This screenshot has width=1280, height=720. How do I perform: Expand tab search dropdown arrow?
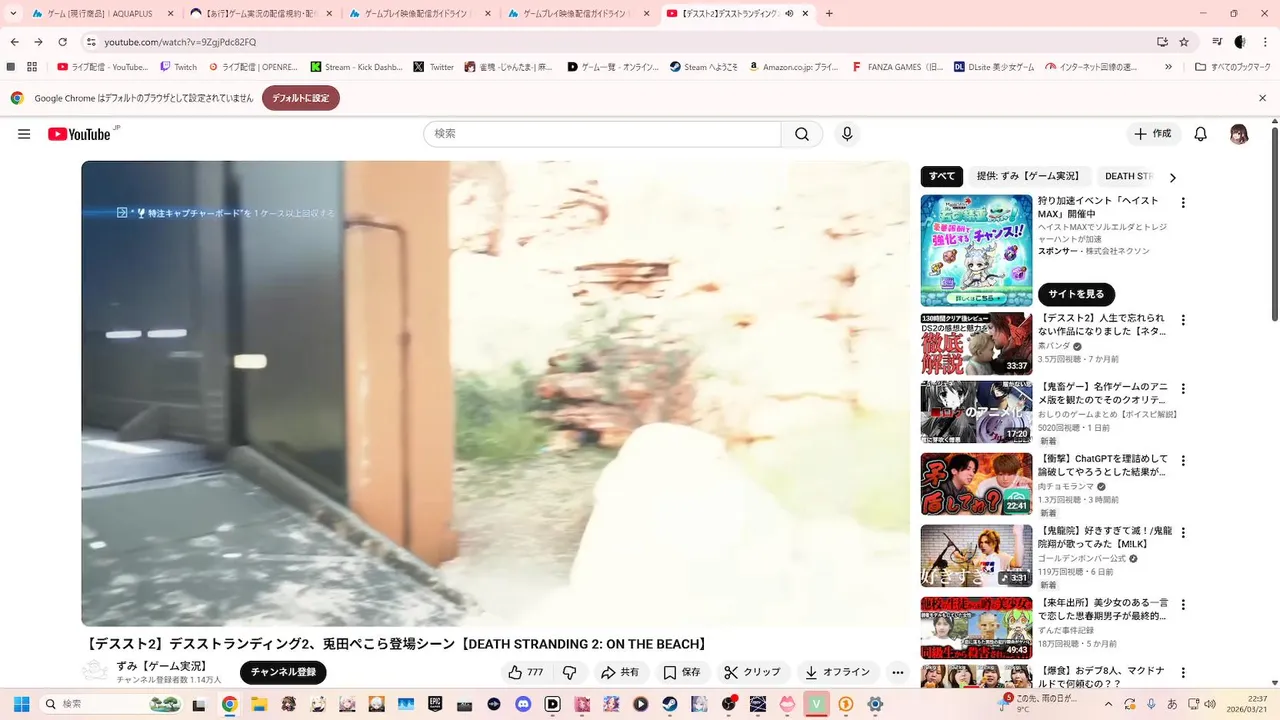pos(12,14)
